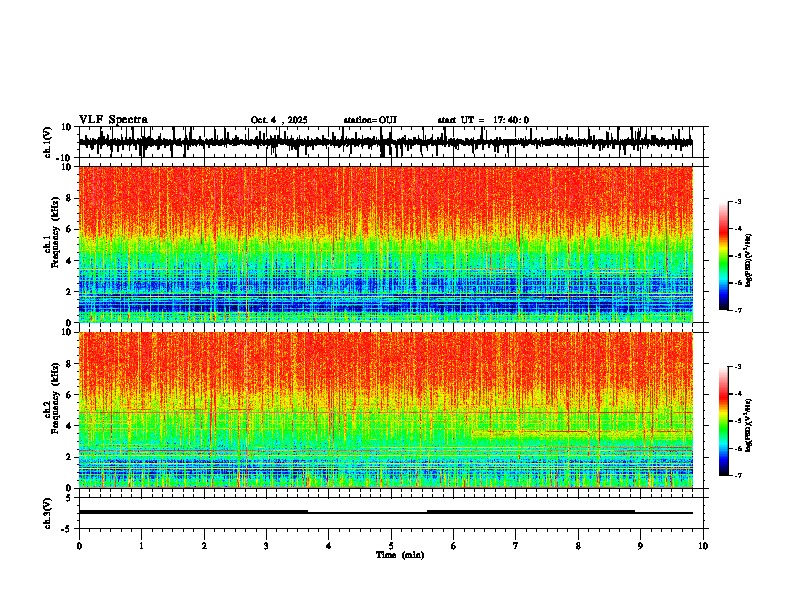792x612 pixels.
Task: Click the 'ch.3(V)' axis label
Action: click(48, 513)
